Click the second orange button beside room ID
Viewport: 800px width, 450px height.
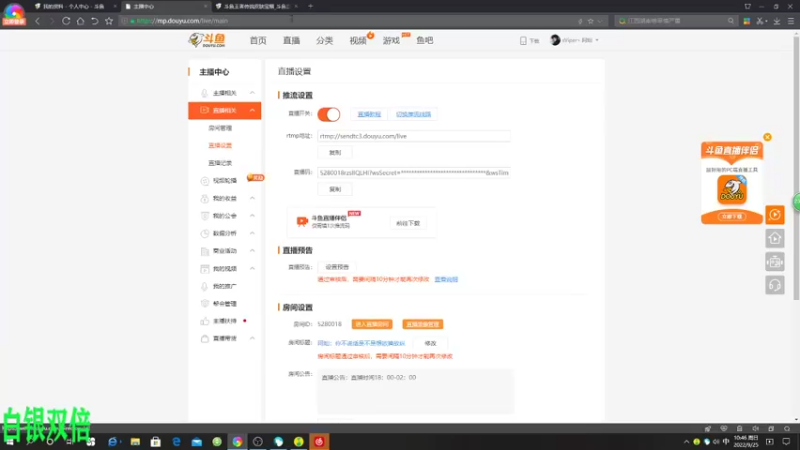click(x=422, y=324)
